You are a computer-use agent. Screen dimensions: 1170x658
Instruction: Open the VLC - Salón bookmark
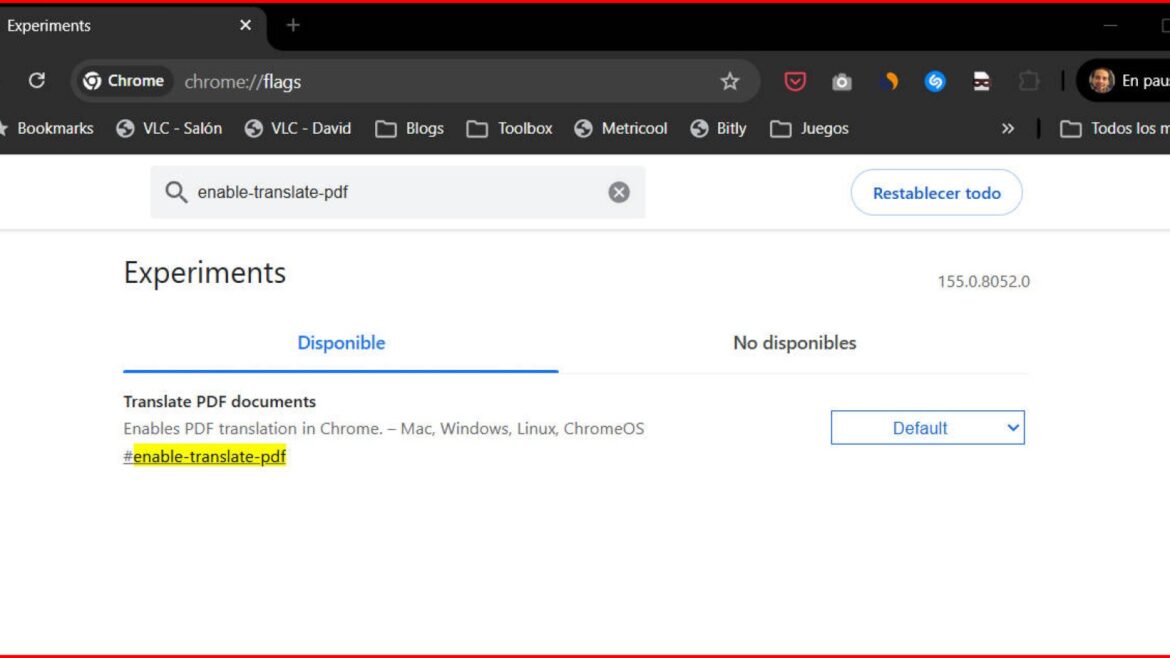click(x=169, y=128)
